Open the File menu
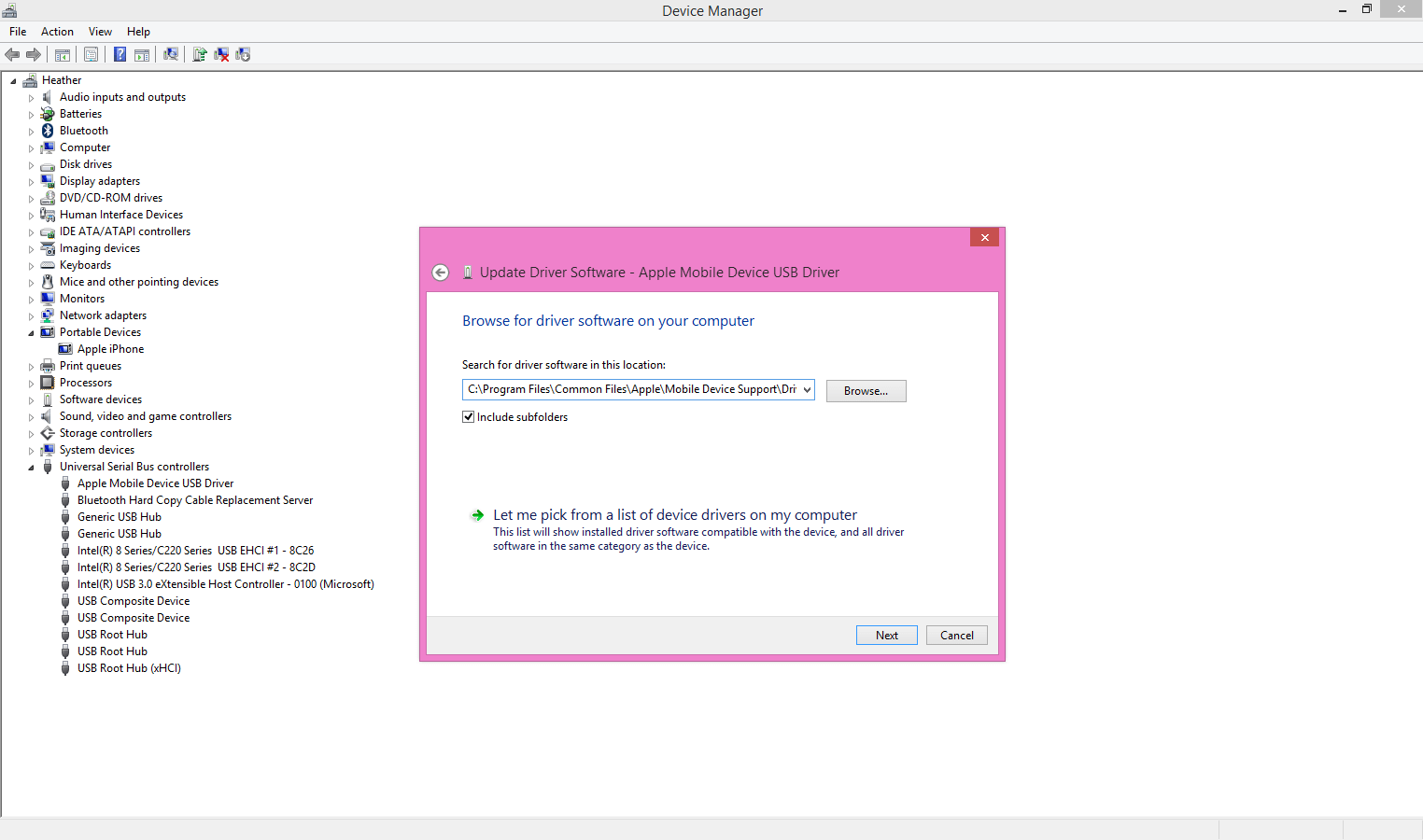Viewport: 1423px width, 840px height. [18, 32]
